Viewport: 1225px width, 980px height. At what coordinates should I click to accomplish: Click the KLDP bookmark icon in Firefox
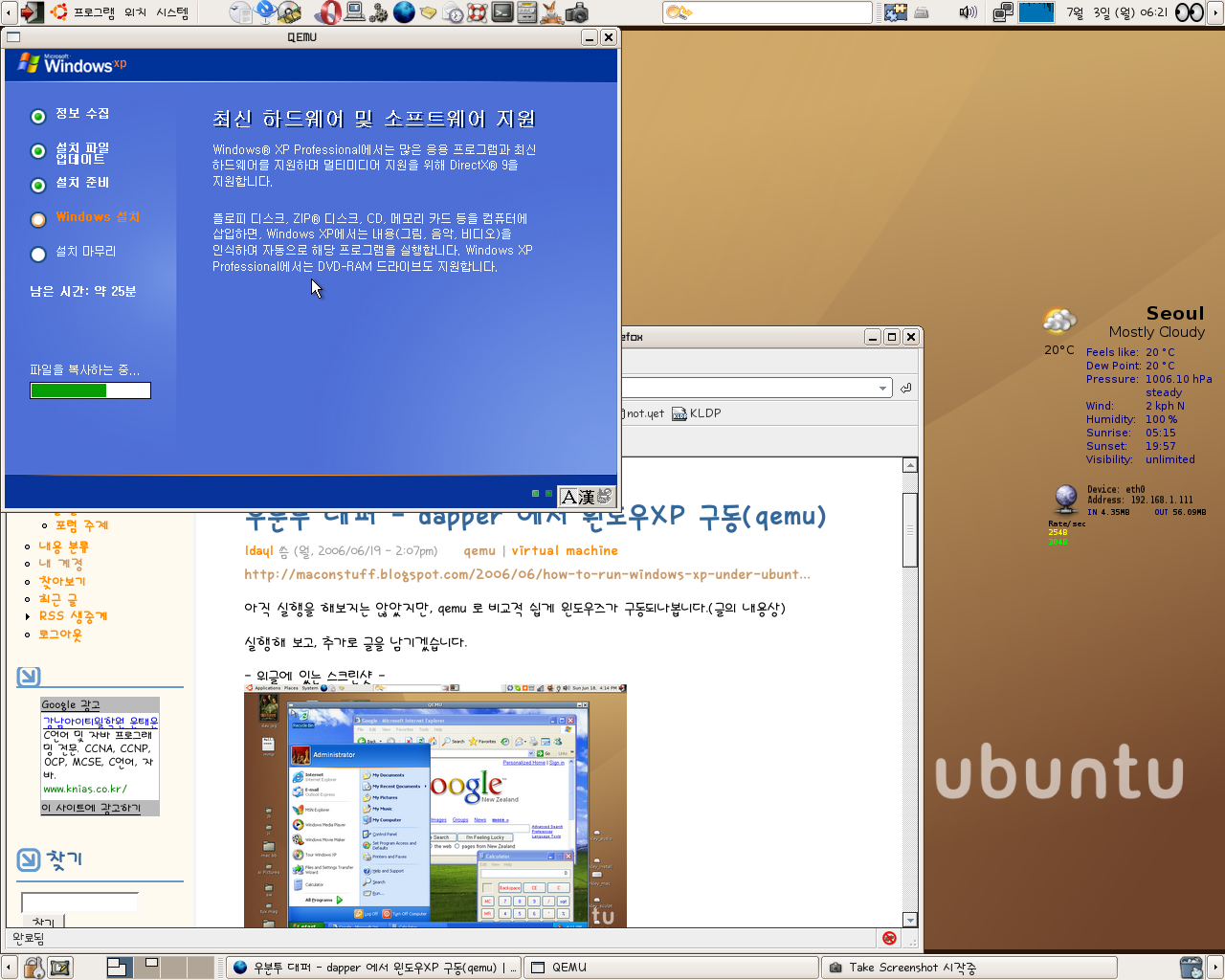click(x=679, y=414)
